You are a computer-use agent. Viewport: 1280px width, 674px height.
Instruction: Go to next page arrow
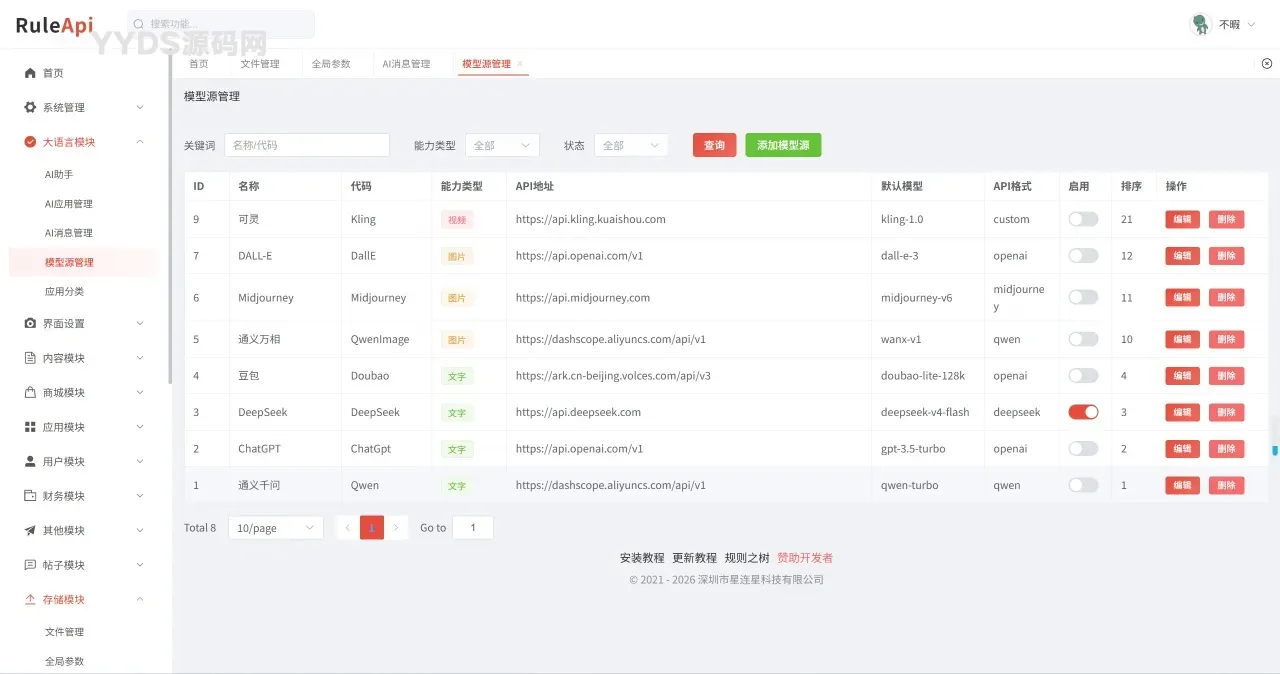[397, 527]
